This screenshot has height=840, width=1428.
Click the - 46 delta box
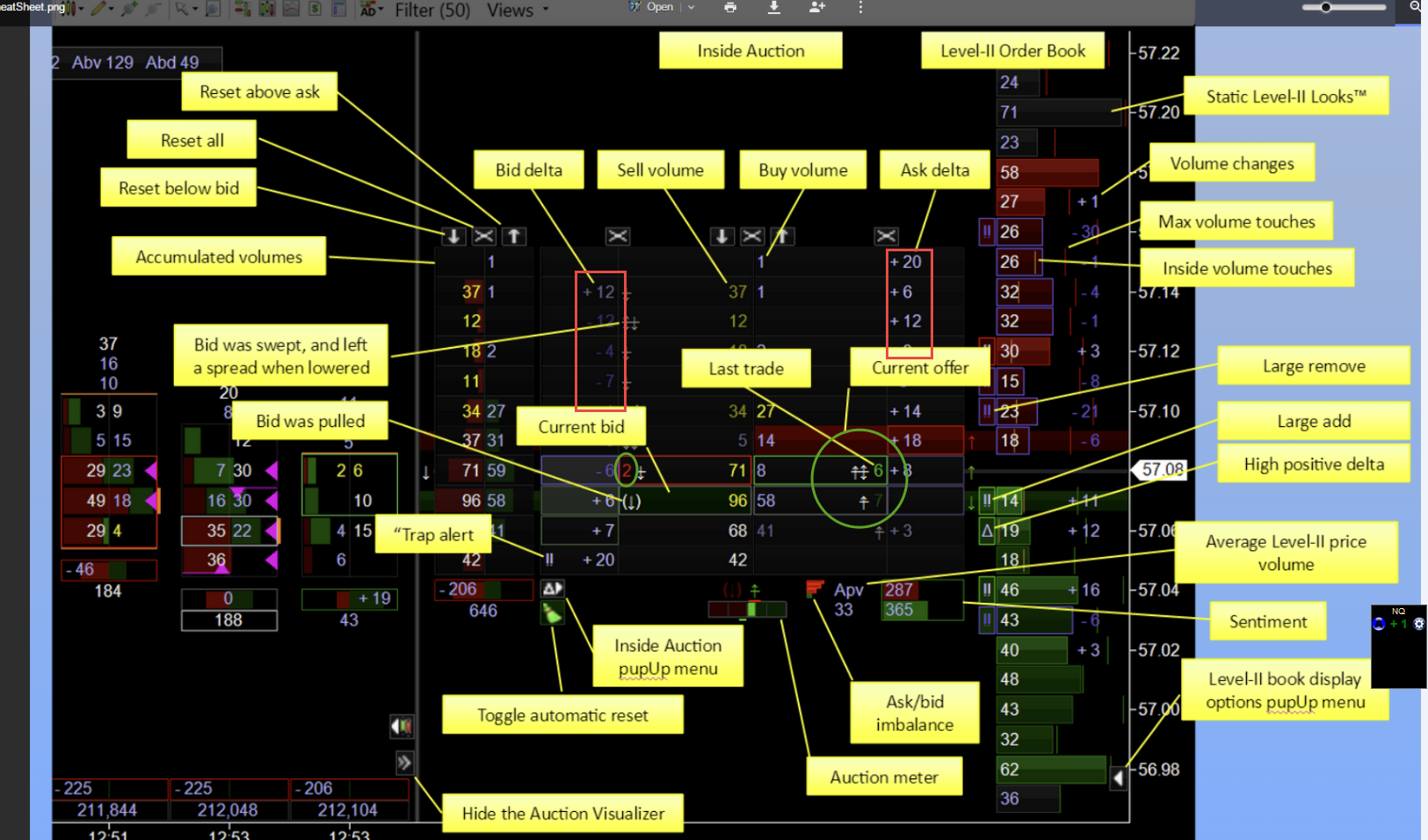109,570
